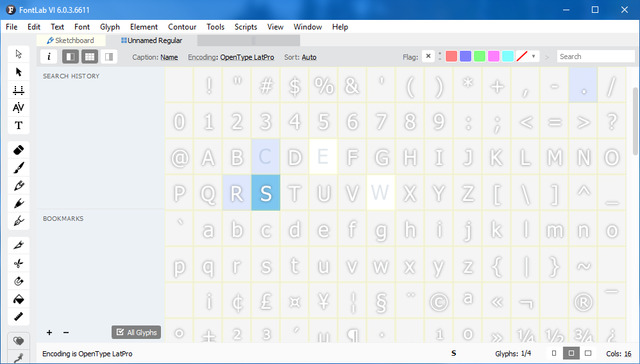
Task: Select medium cell size icon
Action: (x=571, y=353)
